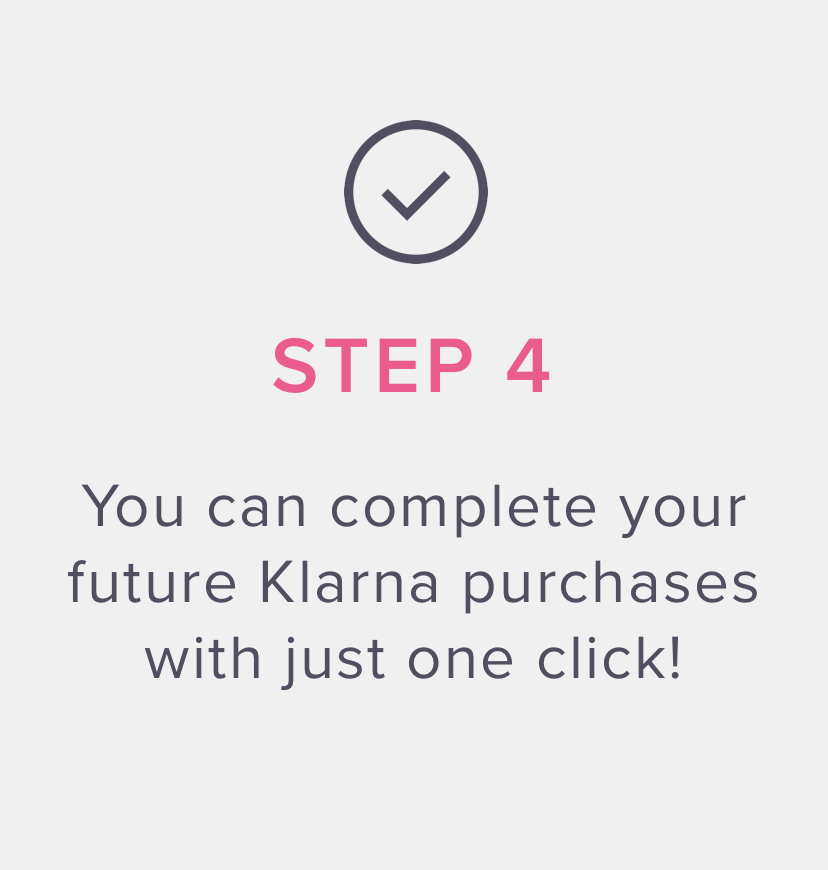
Task: Click the word 'click!' at the end
Action: tap(609, 657)
